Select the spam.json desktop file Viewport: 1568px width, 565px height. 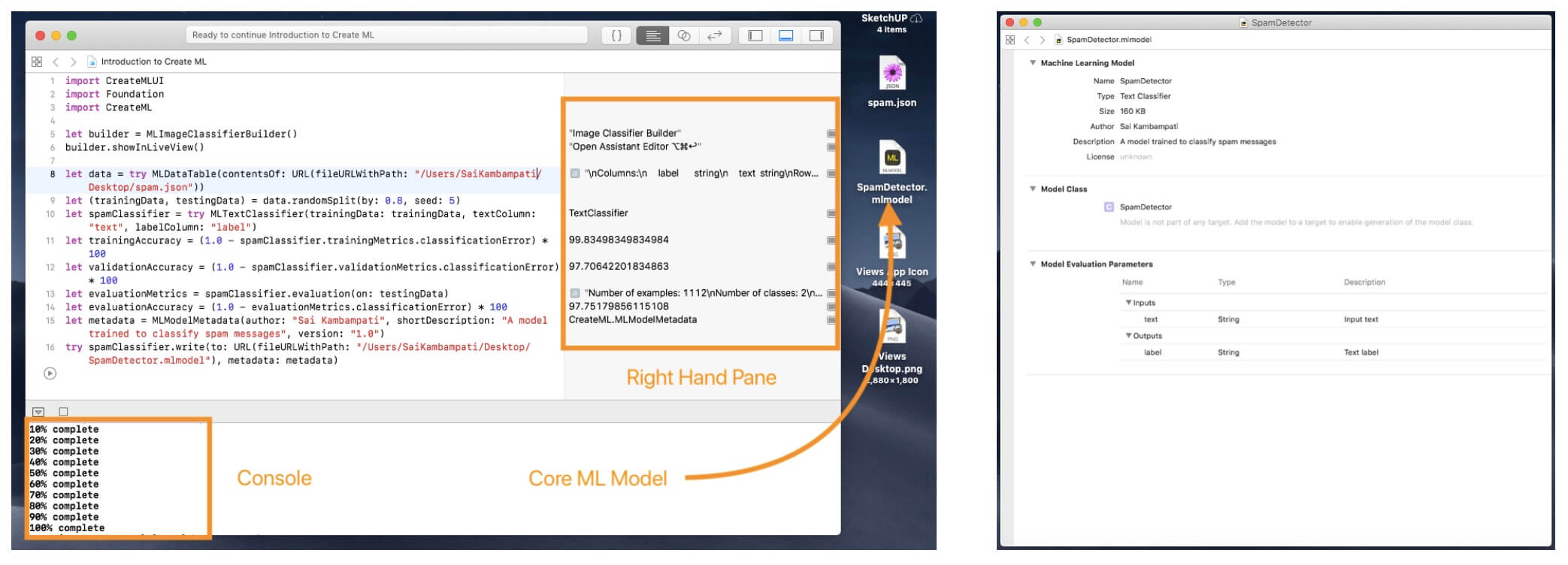(892, 83)
